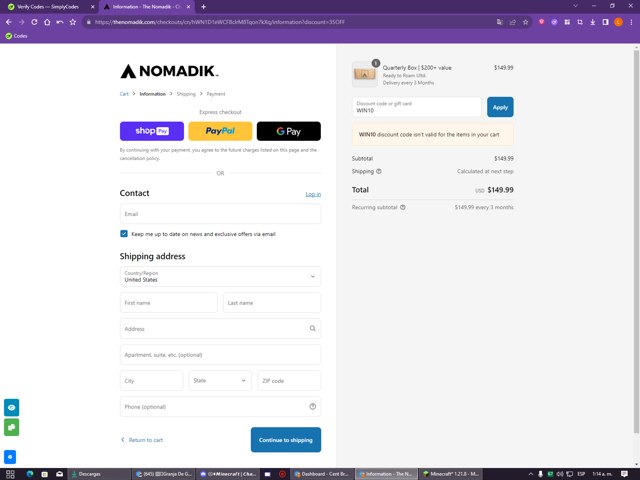Go back with the browser back arrow

(9, 22)
